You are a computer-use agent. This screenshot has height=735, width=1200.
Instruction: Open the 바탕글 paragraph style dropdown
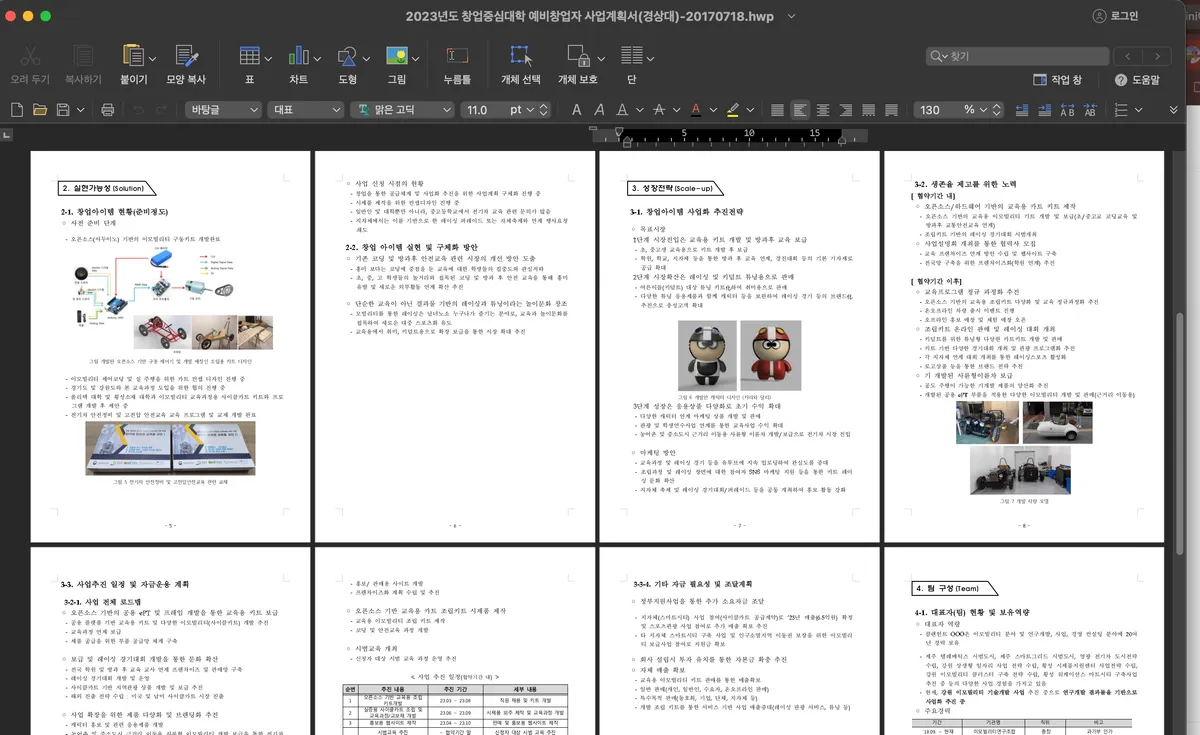click(x=222, y=109)
